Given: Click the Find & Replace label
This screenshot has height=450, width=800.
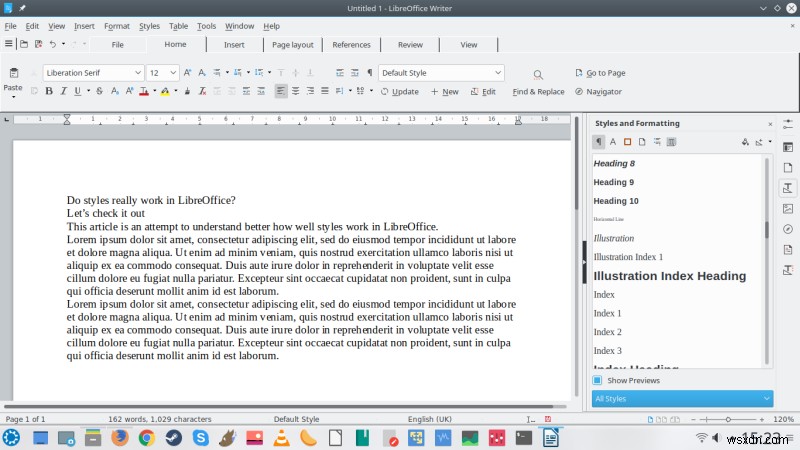Looking at the screenshot, I should pyautogui.click(x=538, y=92).
